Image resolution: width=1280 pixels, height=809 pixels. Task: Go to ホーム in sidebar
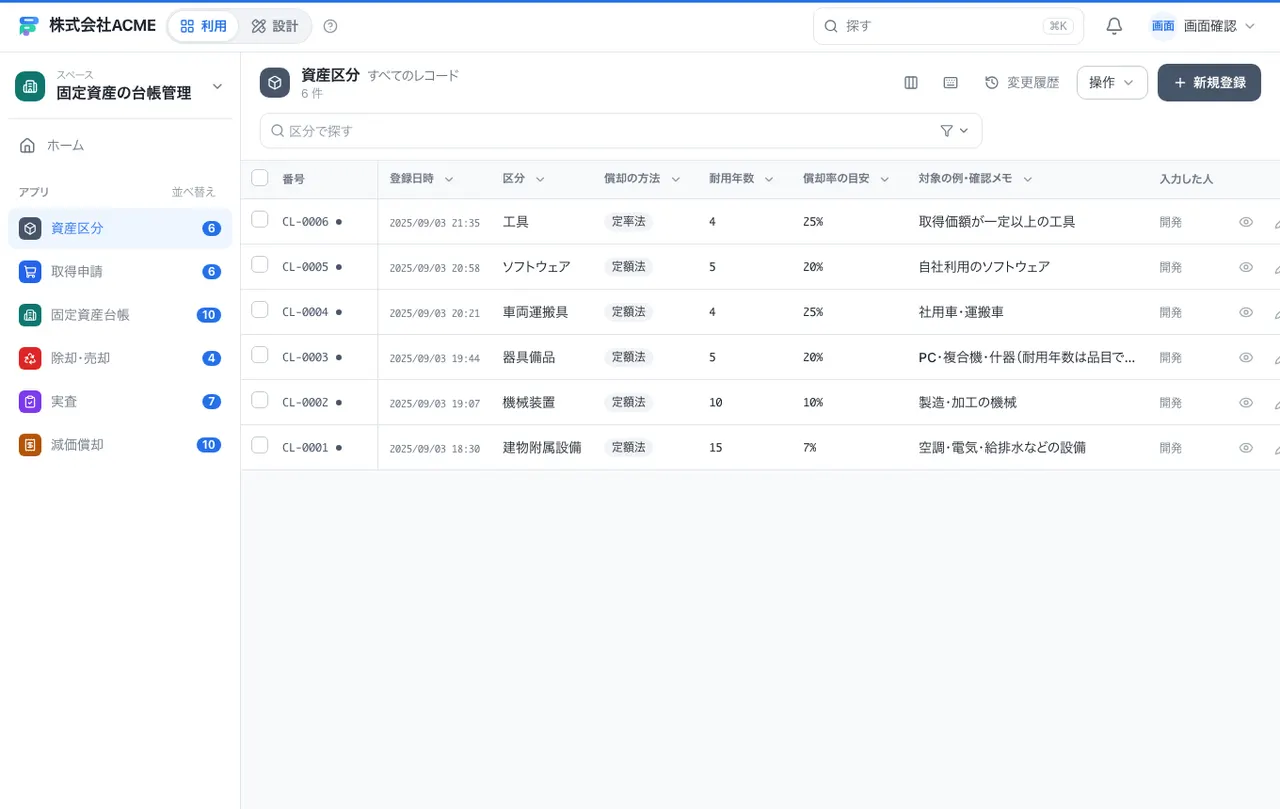click(x=120, y=146)
